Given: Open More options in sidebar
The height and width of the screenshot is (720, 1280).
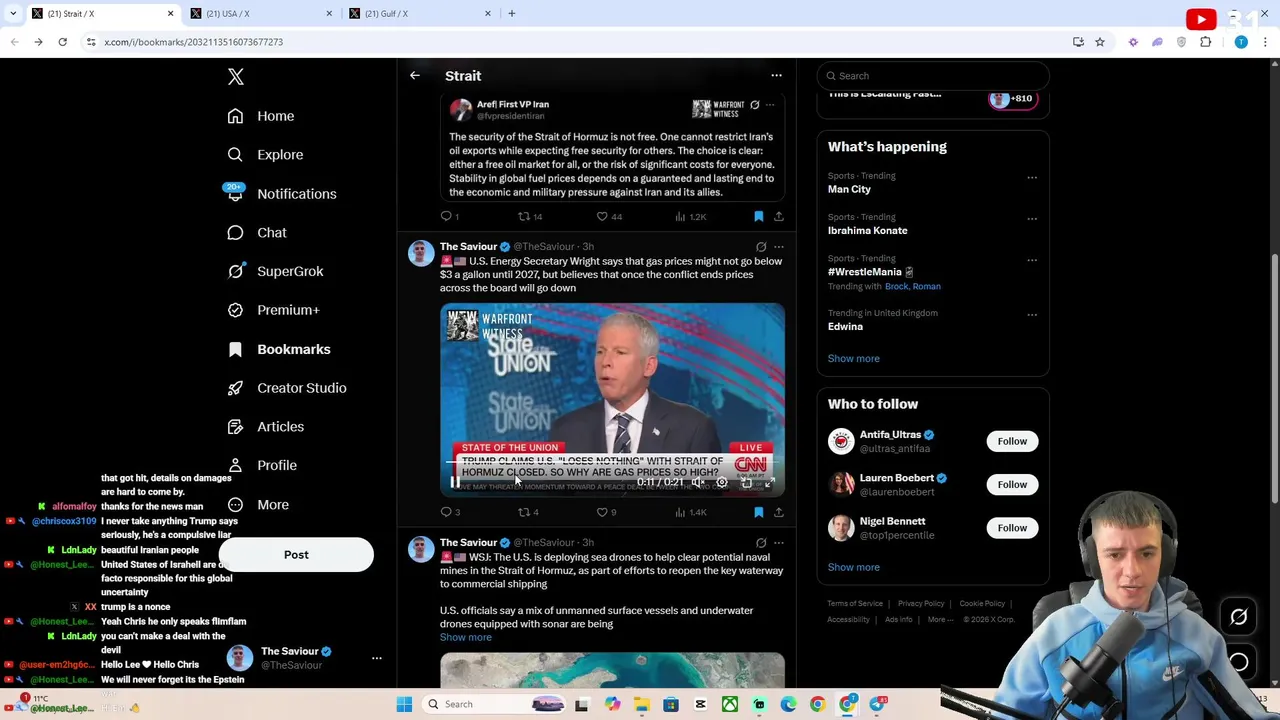Looking at the screenshot, I should 258,505.
